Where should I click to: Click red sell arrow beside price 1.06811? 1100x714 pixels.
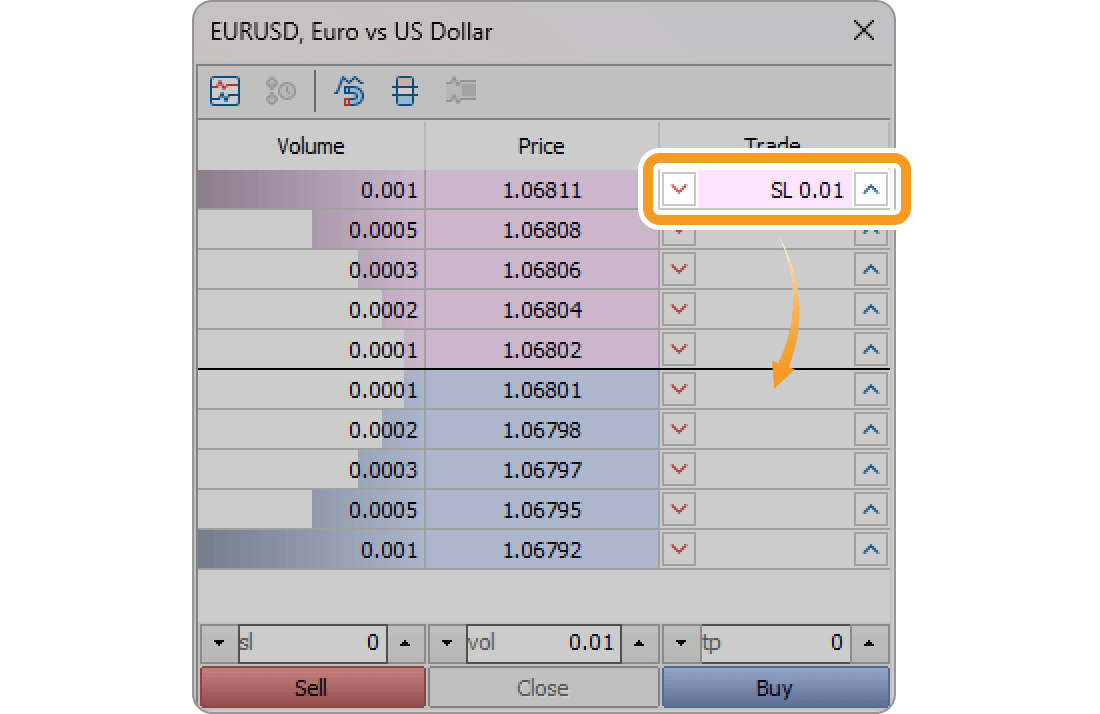[678, 189]
